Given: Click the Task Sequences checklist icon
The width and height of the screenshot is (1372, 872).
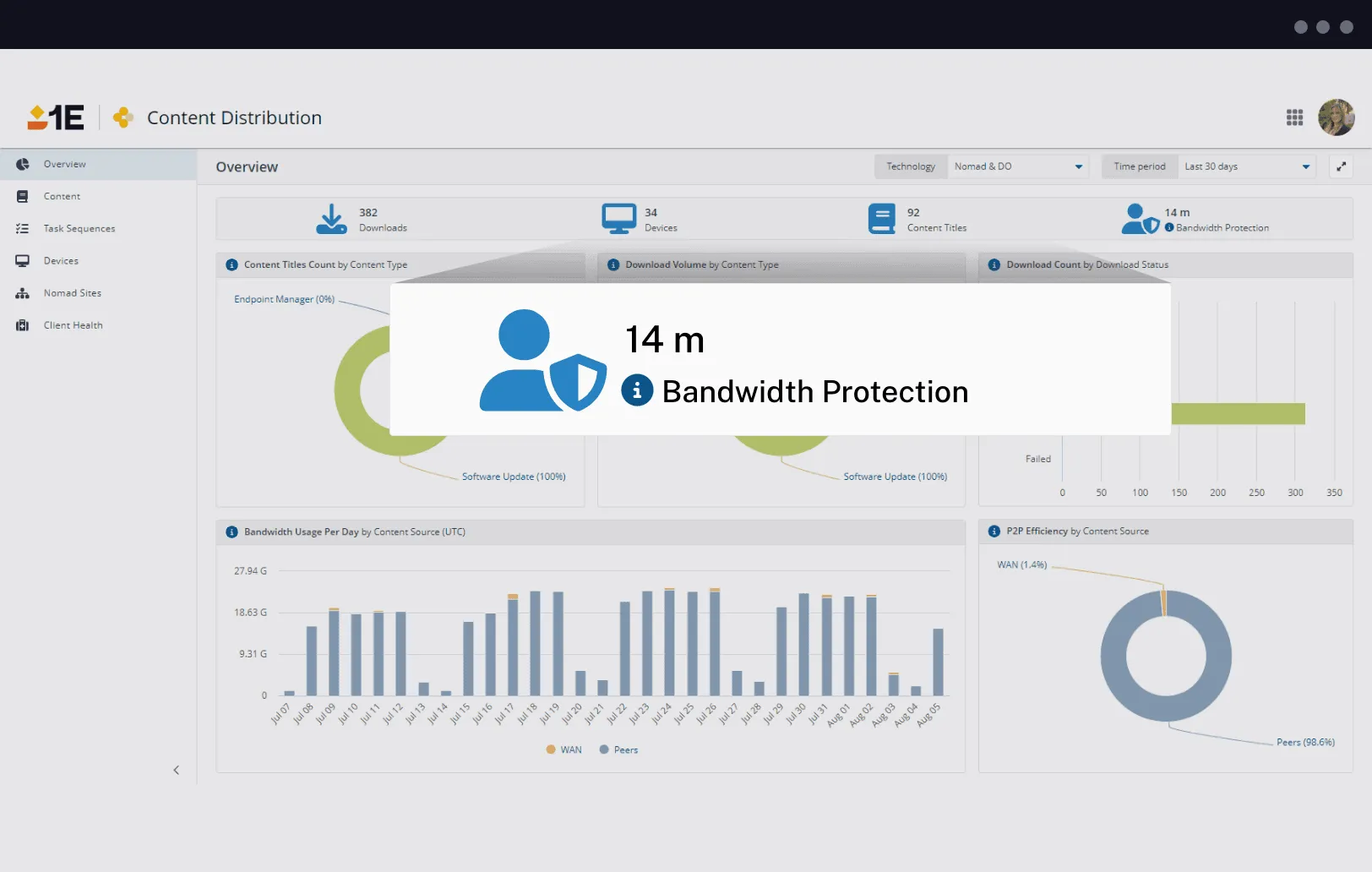Looking at the screenshot, I should 22,228.
